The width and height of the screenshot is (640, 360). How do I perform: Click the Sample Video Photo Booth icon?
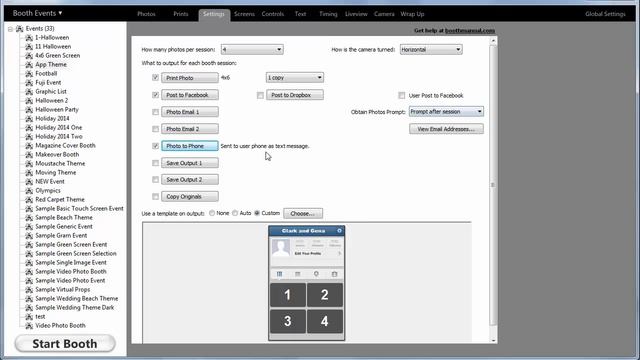[29, 271]
